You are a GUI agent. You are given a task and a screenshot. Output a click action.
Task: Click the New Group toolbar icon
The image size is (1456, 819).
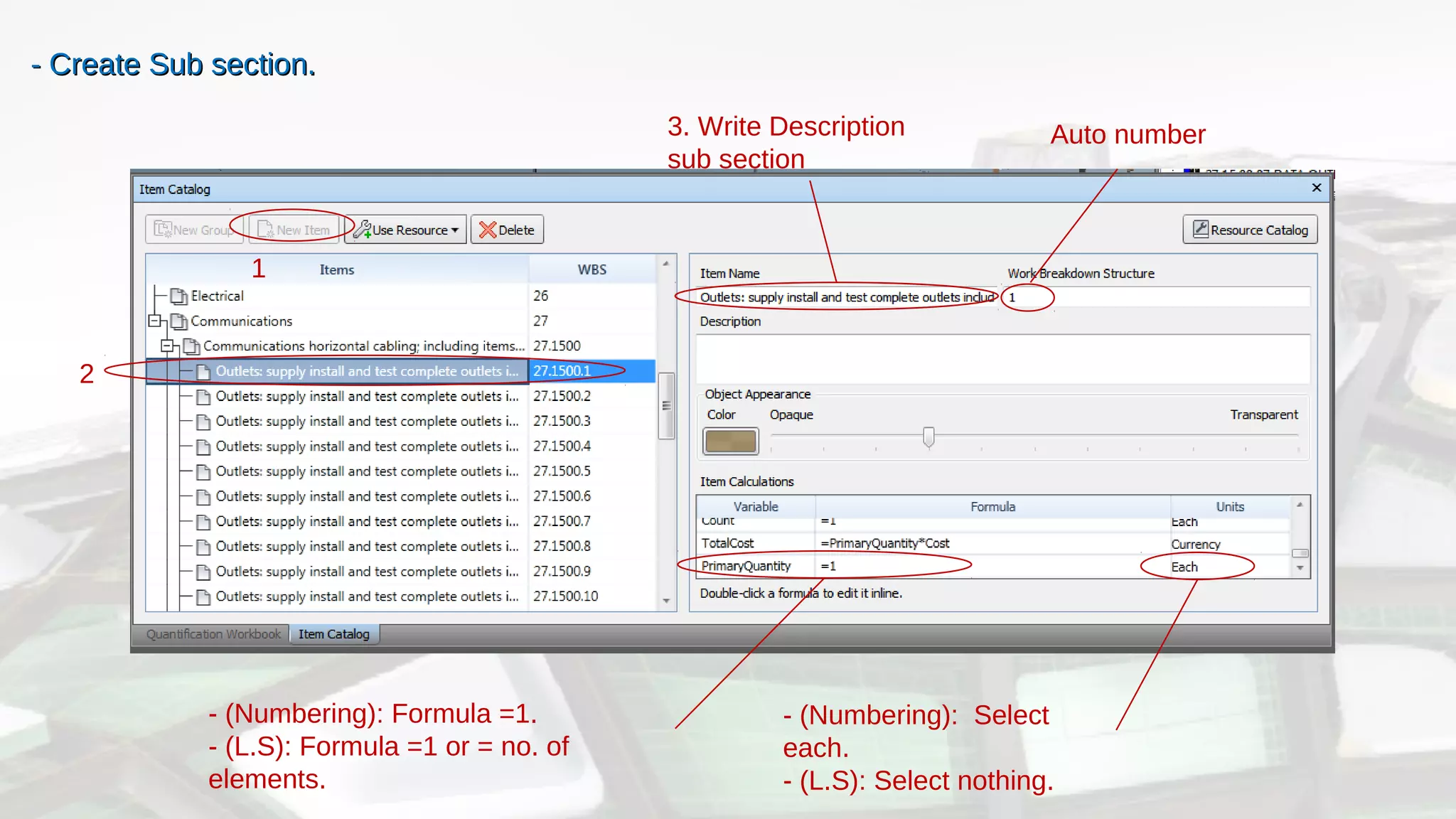(163, 230)
